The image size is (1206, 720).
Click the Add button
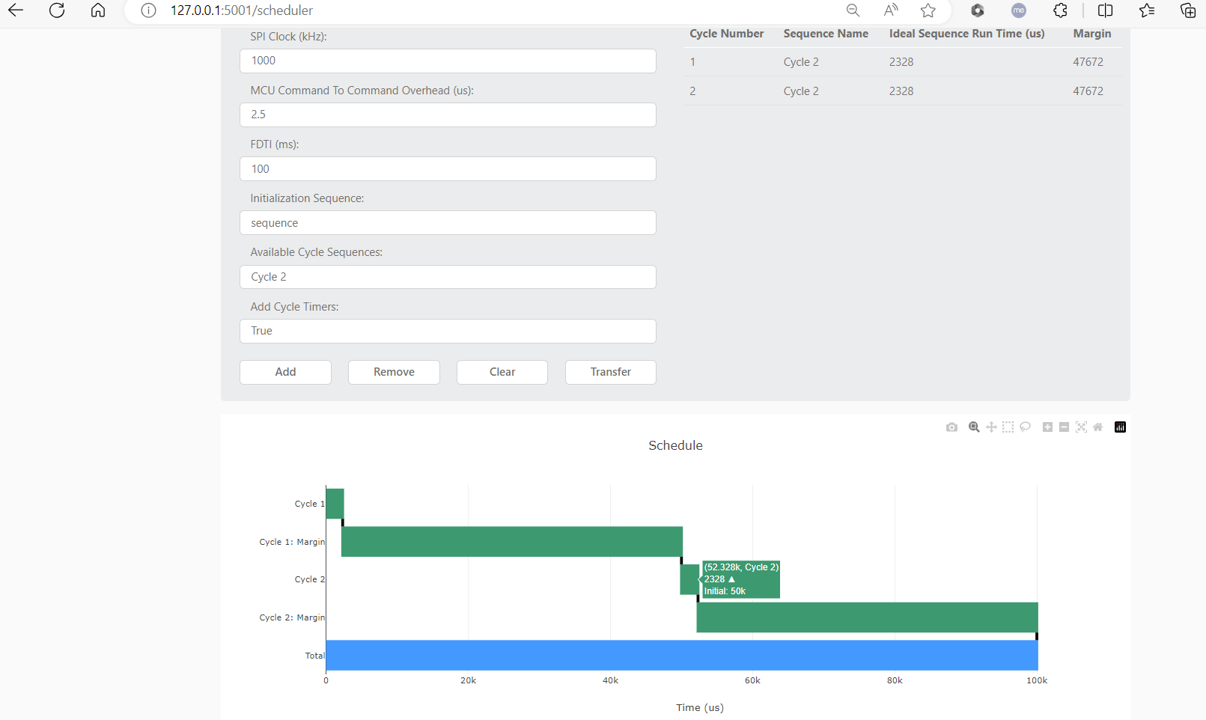click(285, 372)
